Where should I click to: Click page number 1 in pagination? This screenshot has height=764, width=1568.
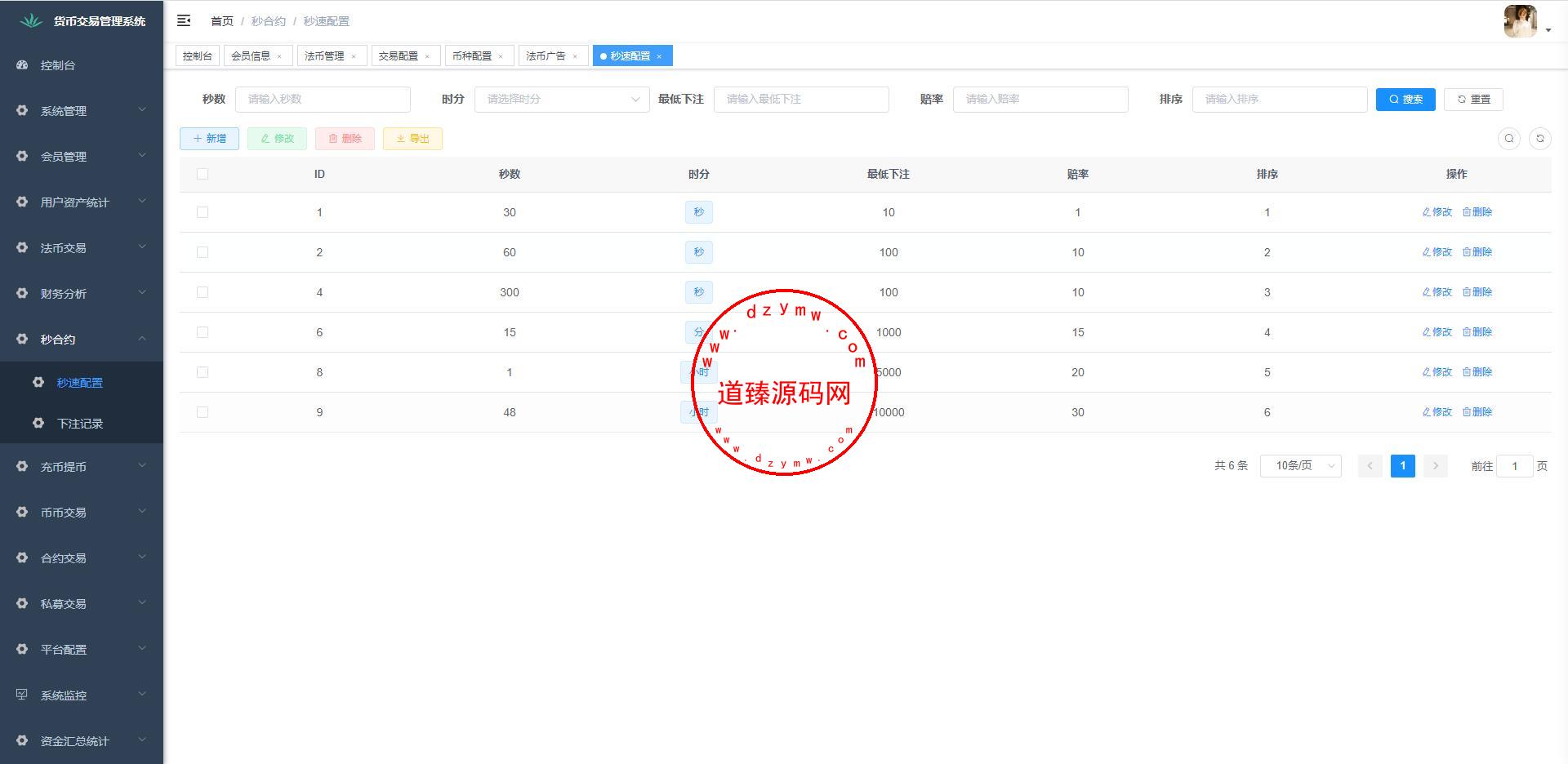point(1402,466)
